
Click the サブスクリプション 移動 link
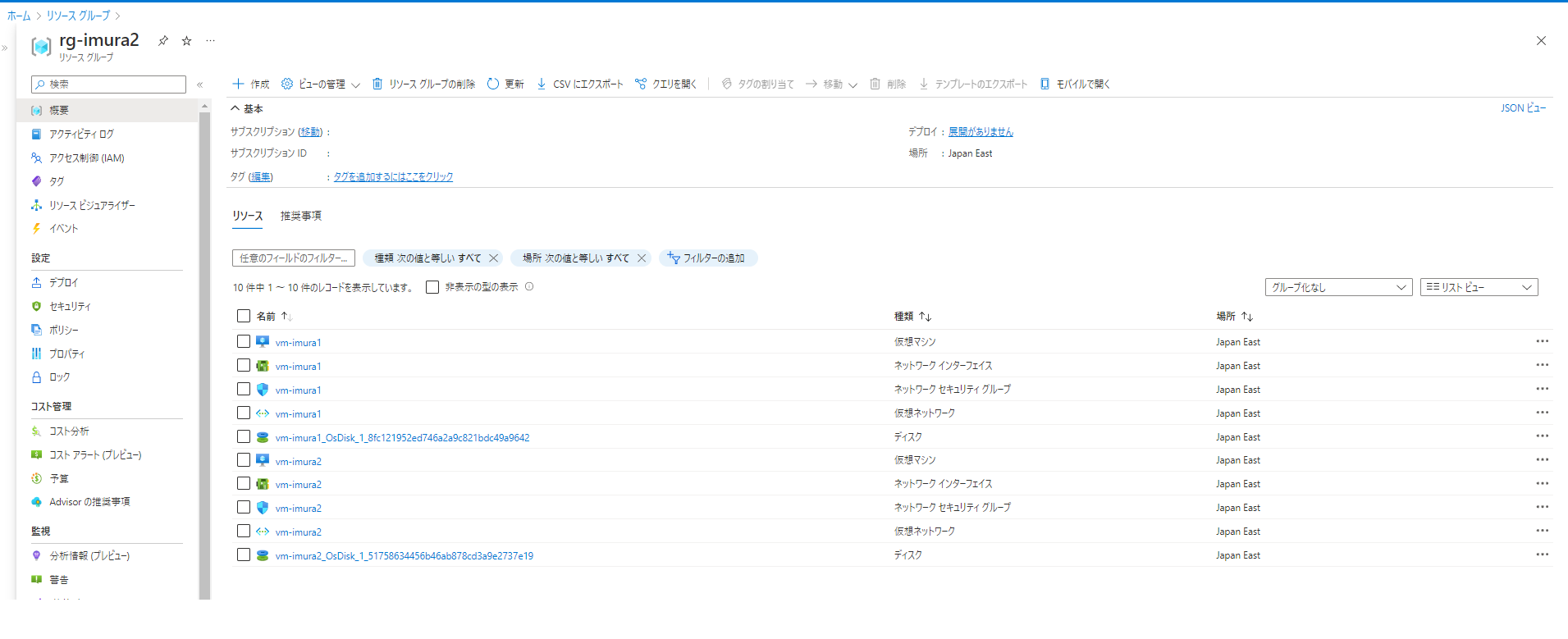pyautogui.click(x=310, y=131)
